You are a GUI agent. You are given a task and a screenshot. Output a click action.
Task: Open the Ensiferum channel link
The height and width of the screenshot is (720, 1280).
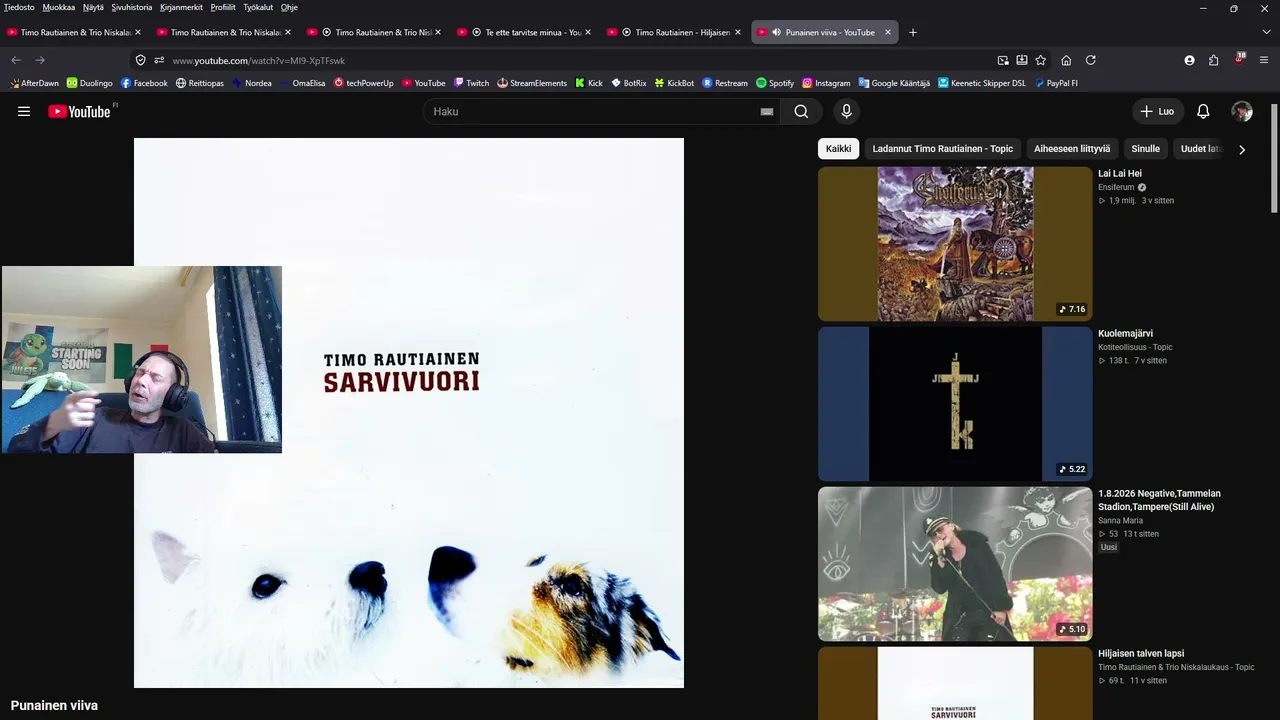(1116, 187)
